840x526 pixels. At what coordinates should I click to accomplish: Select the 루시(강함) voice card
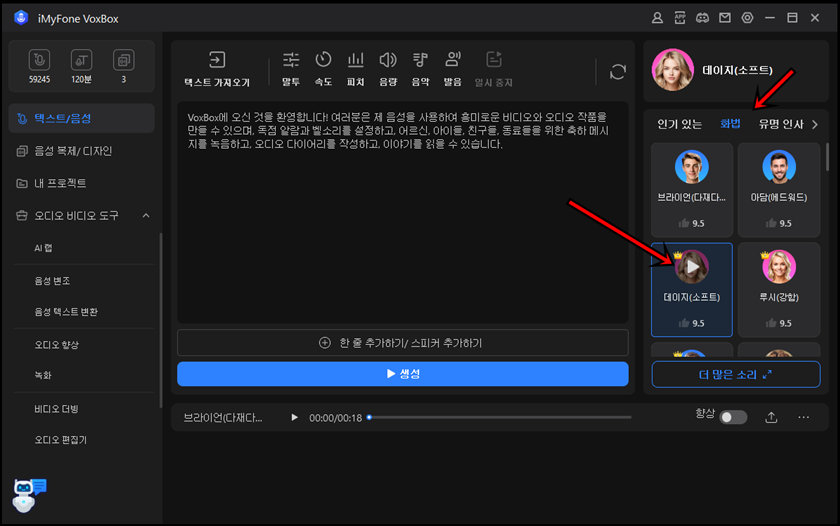click(x=778, y=290)
